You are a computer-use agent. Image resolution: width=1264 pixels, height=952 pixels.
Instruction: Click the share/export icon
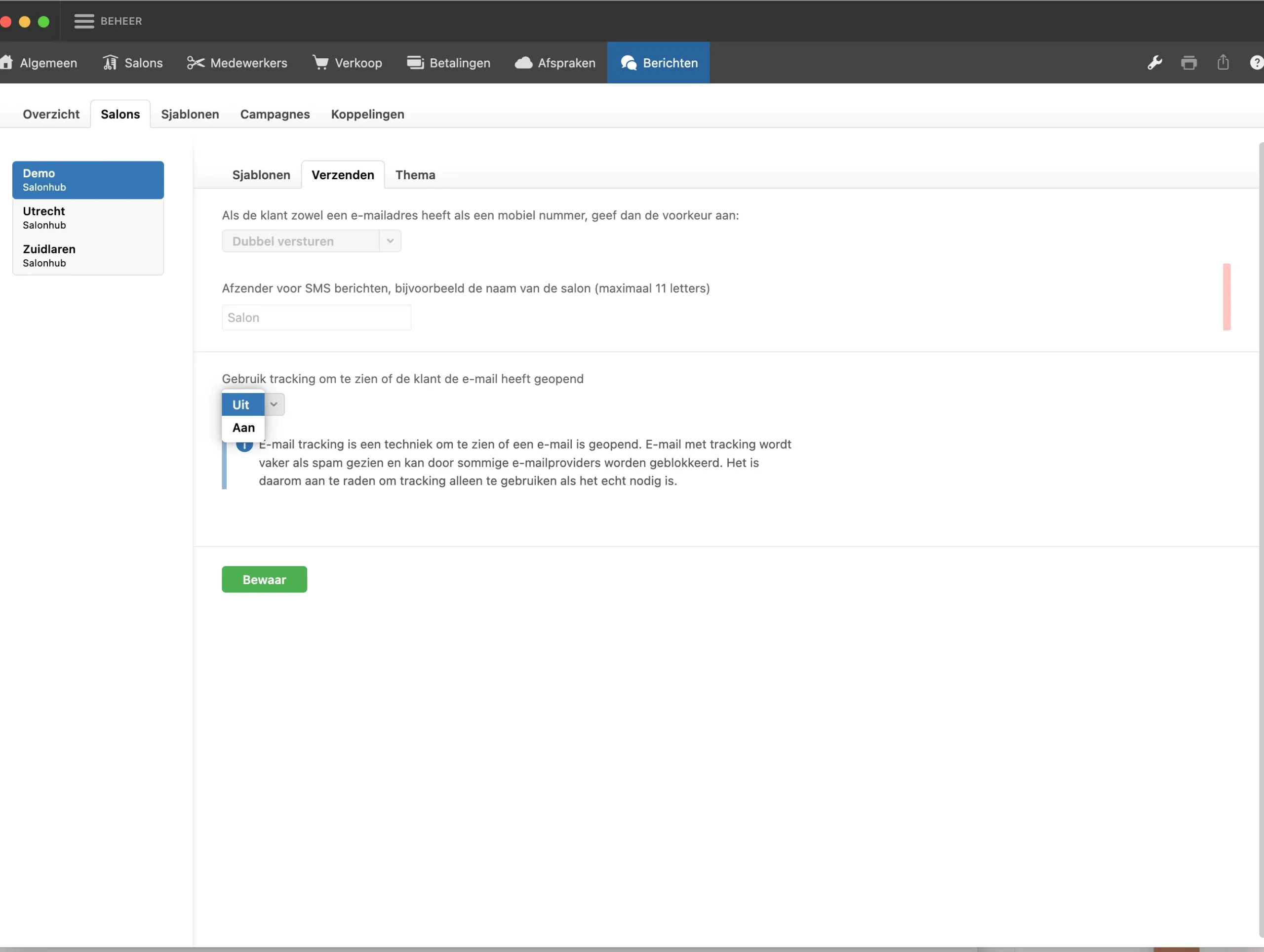coord(1223,62)
